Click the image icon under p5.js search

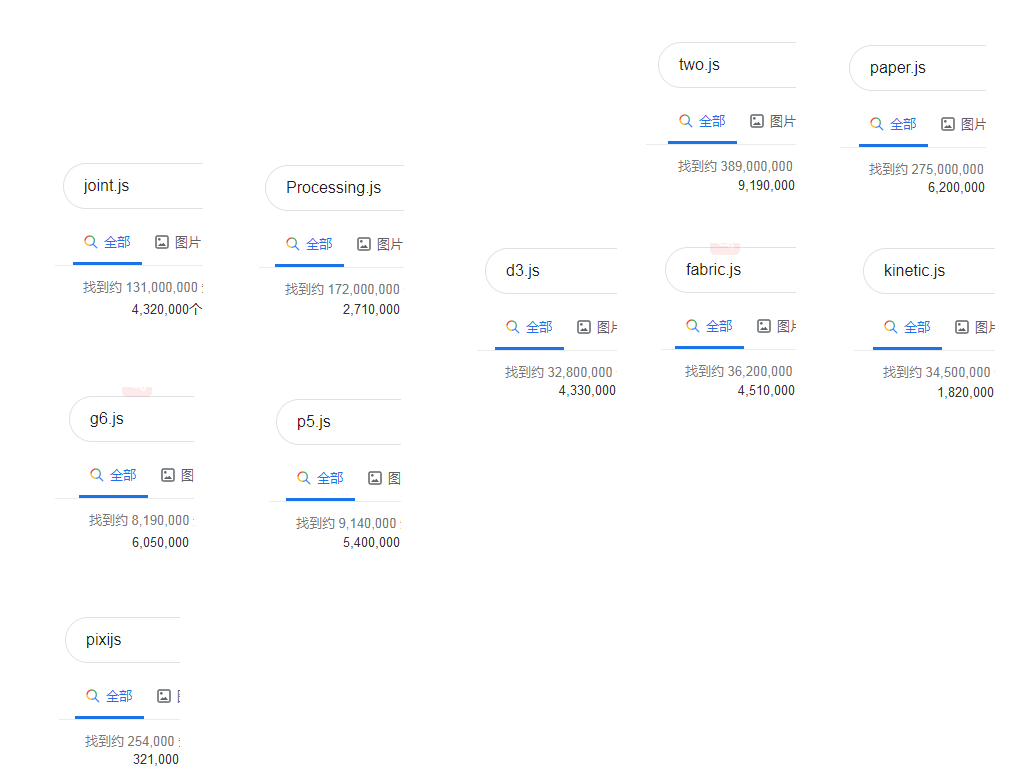375,478
